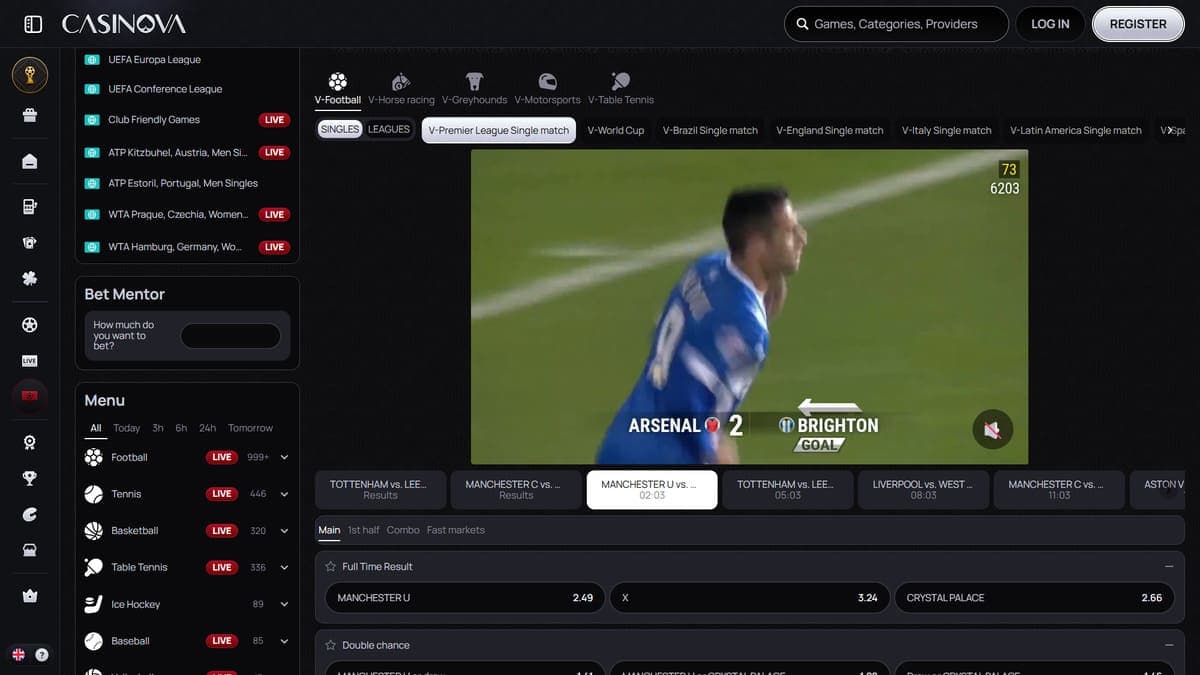Click the virtual match video player
The width and height of the screenshot is (1200, 675).
coord(750,307)
